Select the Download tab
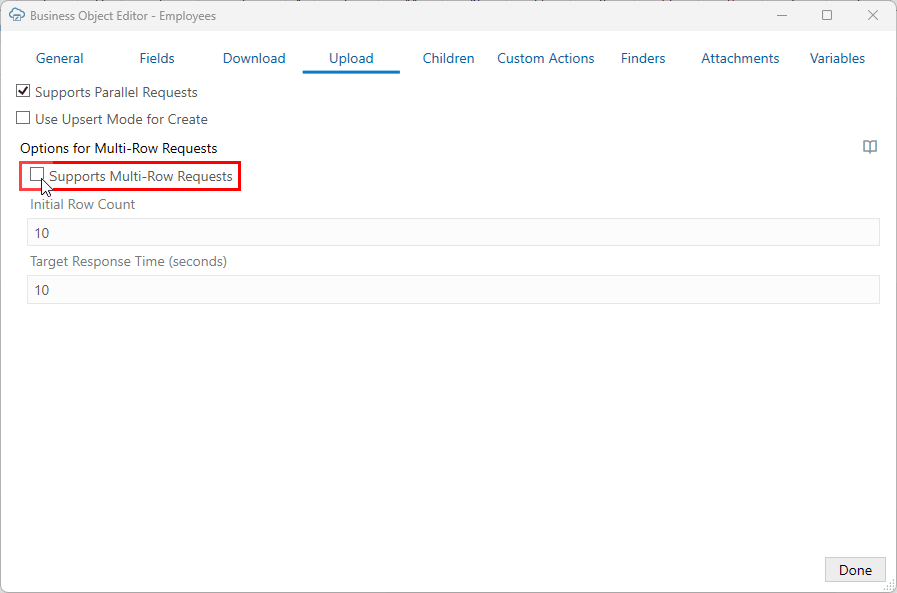Viewport: 897px width, 593px height. click(x=253, y=58)
